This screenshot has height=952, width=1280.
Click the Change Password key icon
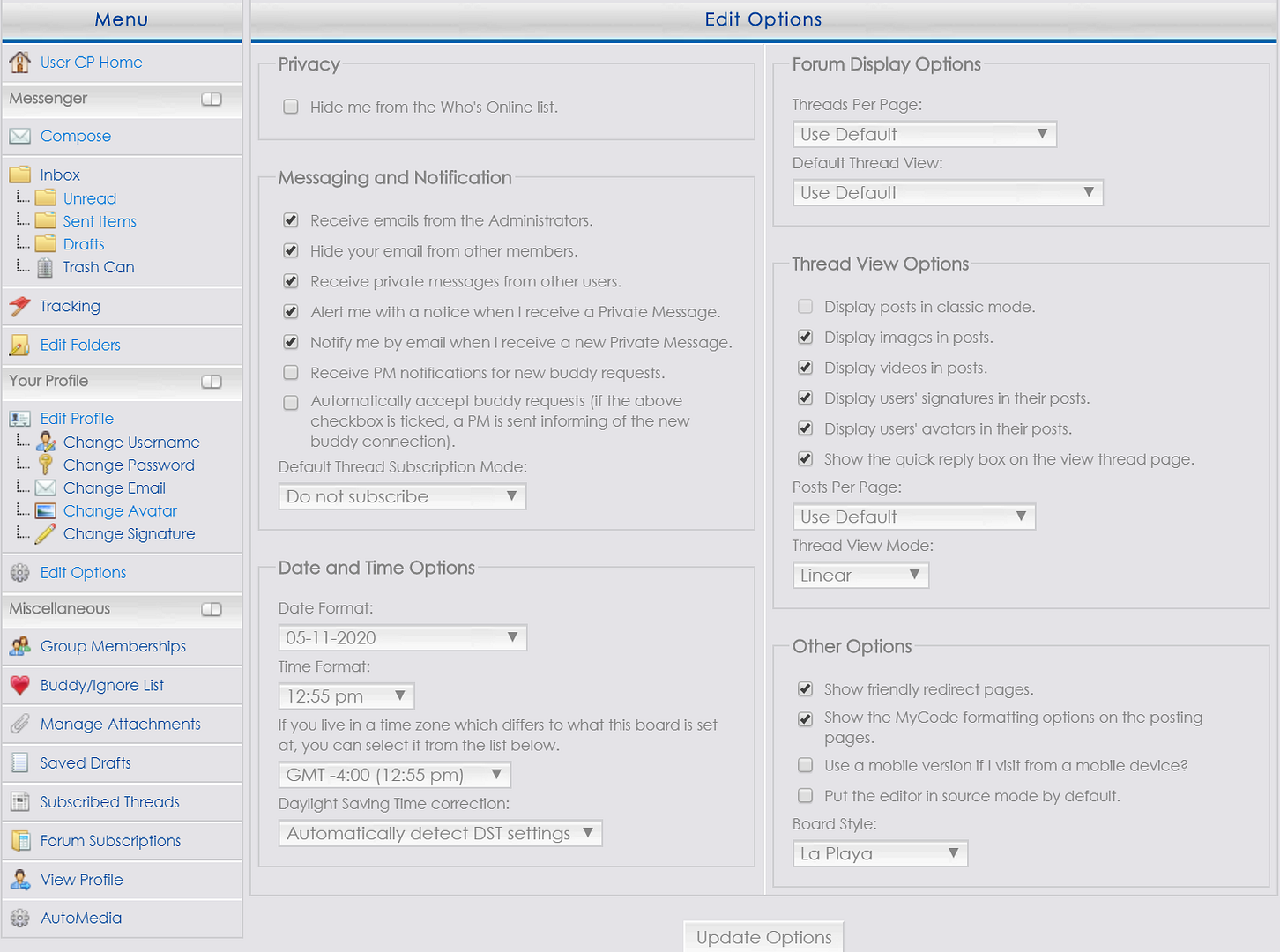tap(46, 465)
